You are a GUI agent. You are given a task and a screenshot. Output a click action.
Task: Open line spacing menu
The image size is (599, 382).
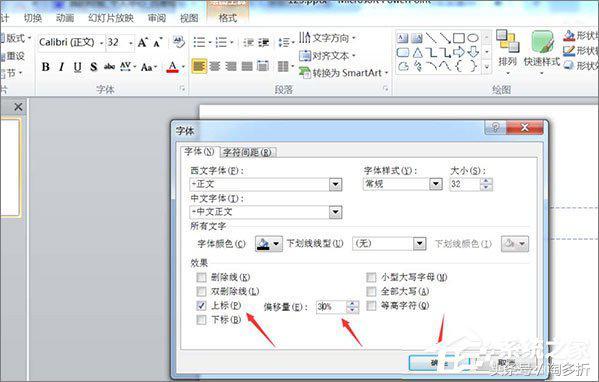coord(286,42)
